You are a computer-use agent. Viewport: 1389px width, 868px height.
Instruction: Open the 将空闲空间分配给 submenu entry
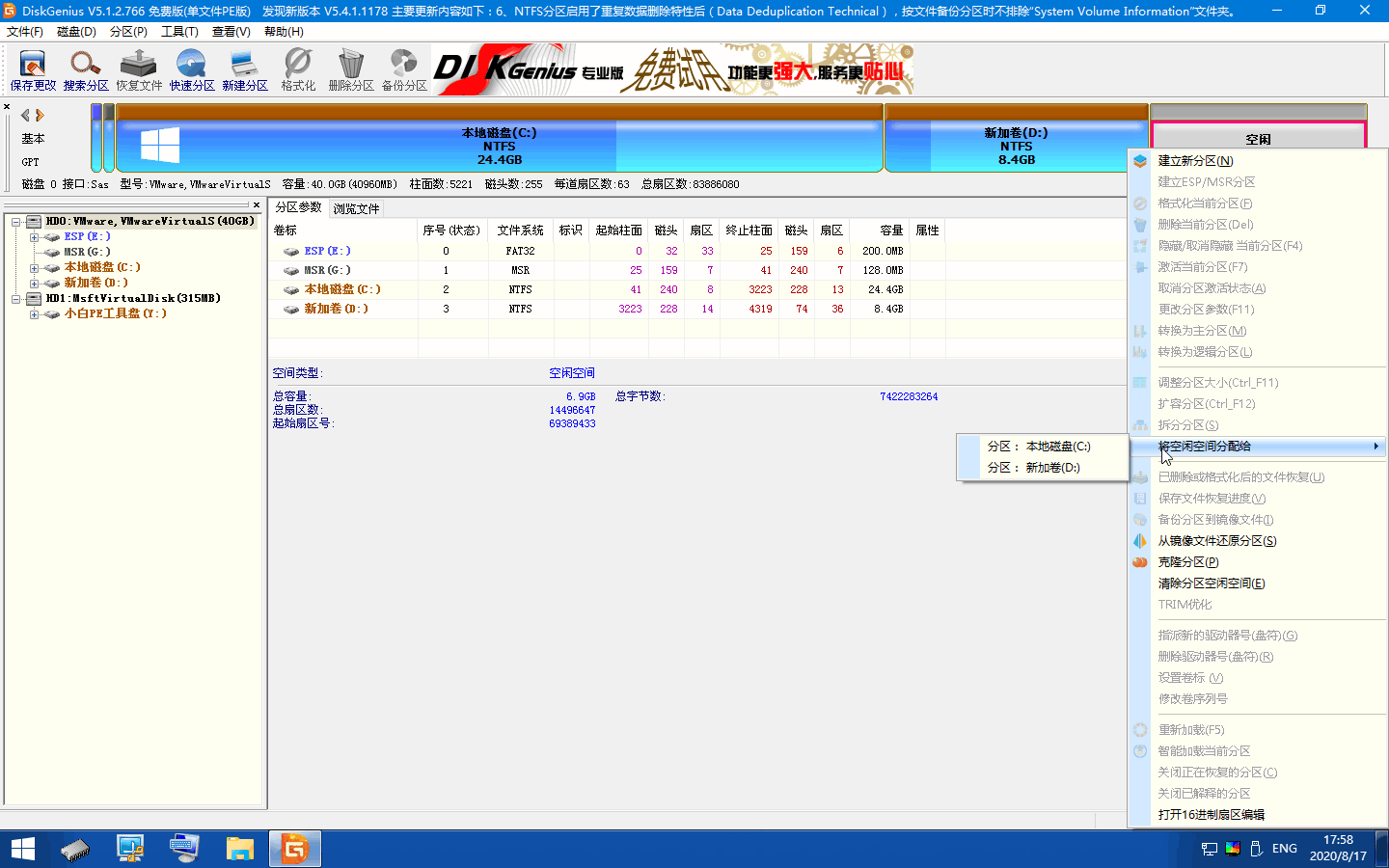[x=1258, y=447]
